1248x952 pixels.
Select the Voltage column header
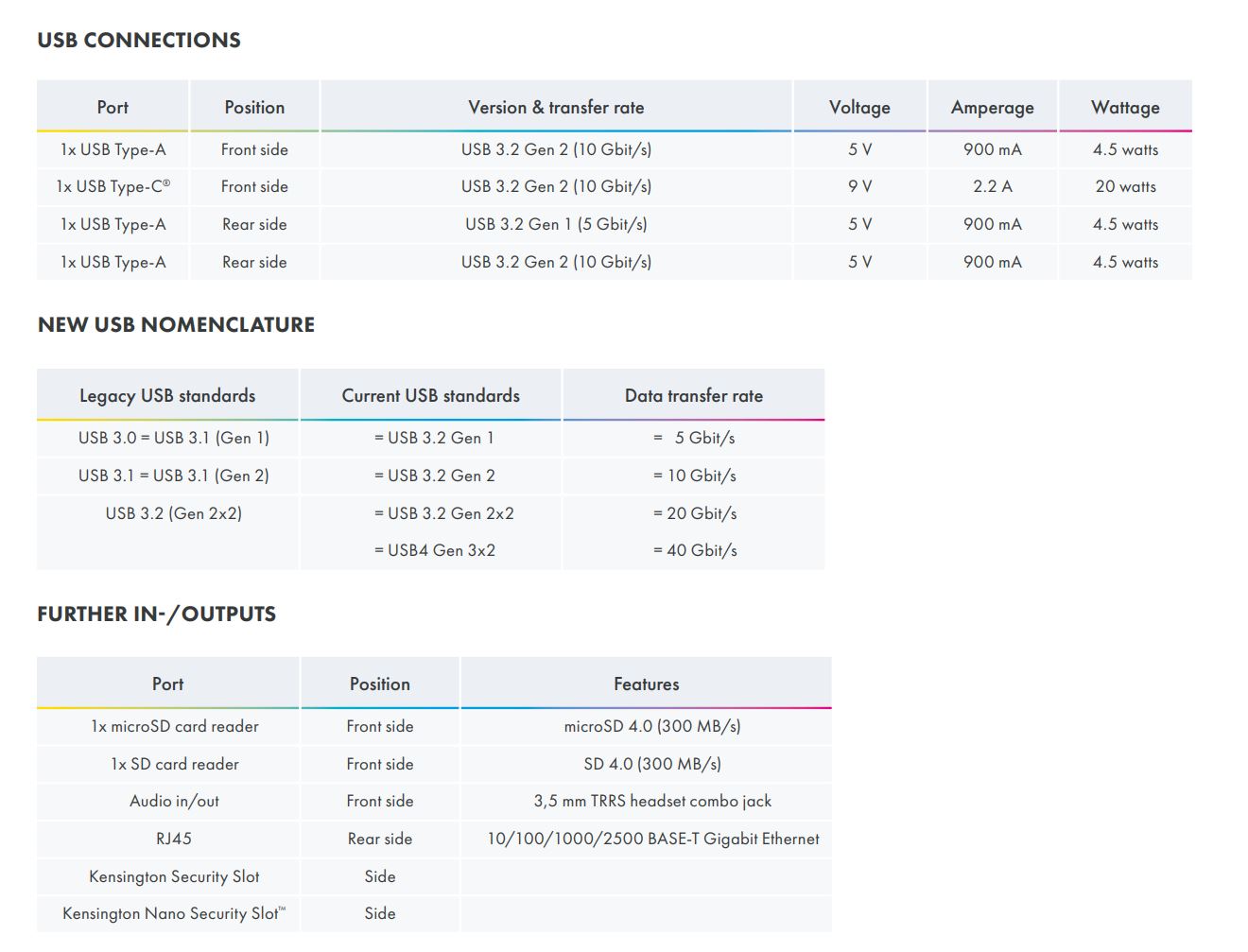coord(859,107)
